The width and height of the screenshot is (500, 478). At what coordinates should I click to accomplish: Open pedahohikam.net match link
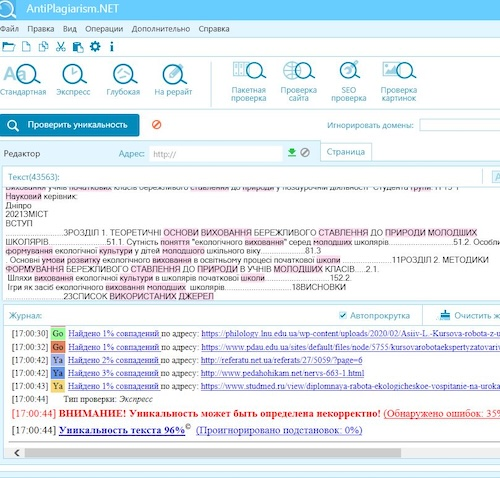point(283,373)
